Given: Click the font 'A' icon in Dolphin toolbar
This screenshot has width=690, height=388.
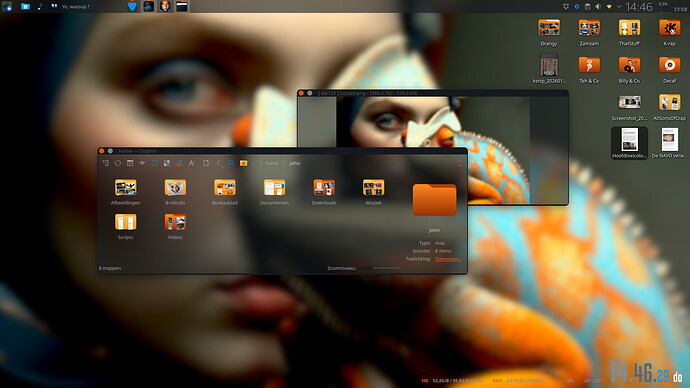Looking at the screenshot, I should pyautogui.click(x=191, y=163).
